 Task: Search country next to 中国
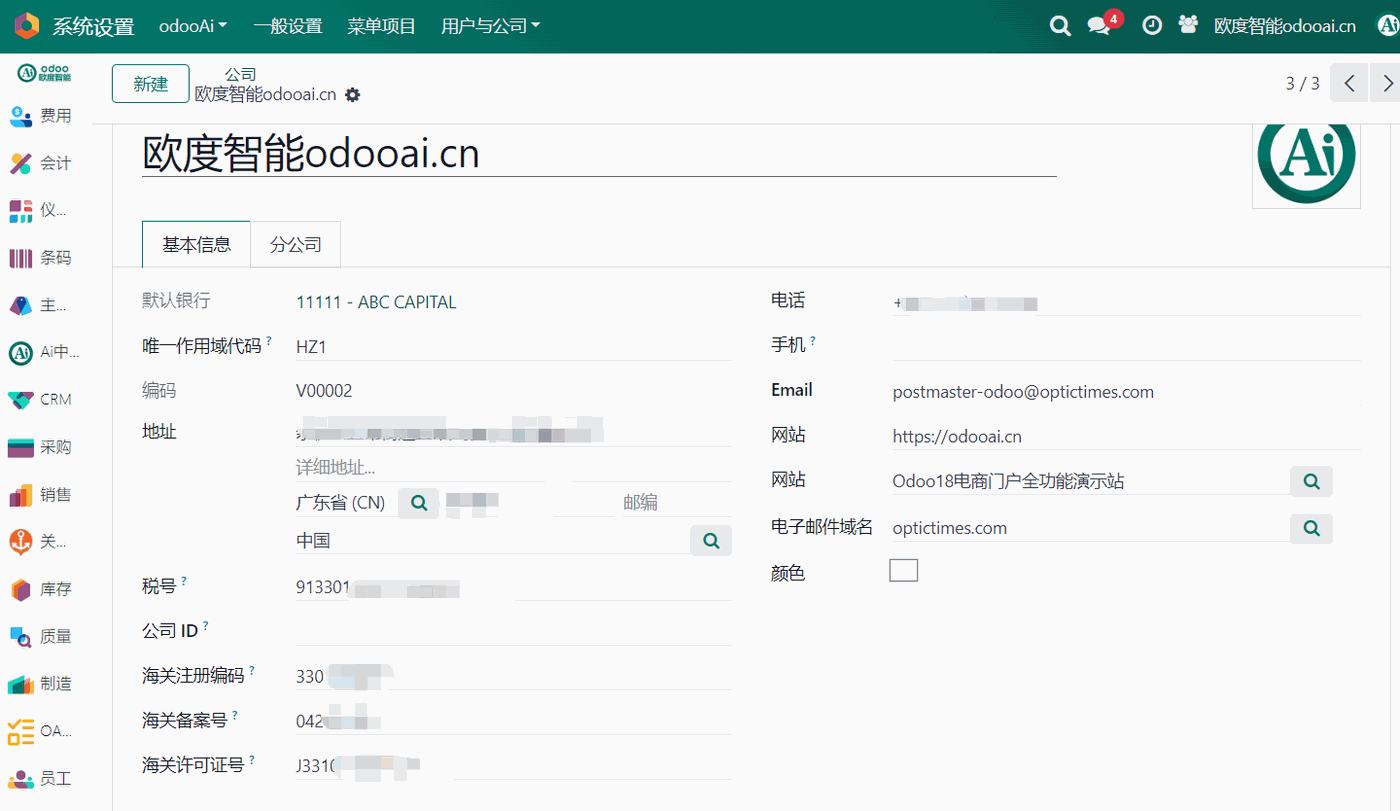[x=711, y=540]
